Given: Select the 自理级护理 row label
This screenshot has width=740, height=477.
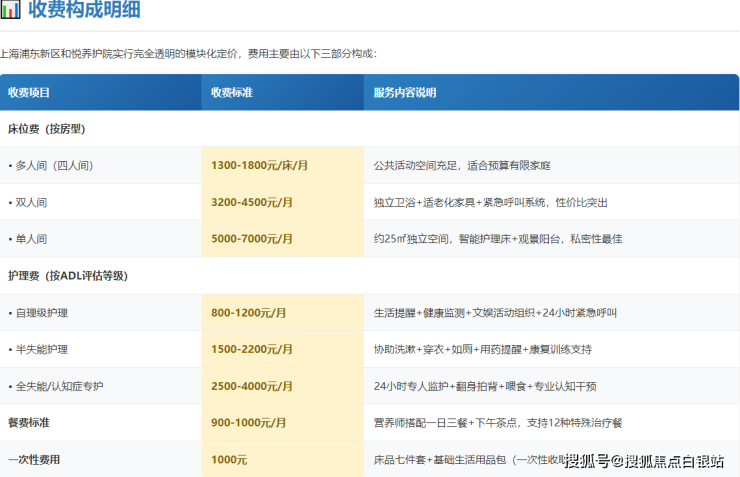Looking at the screenshot, I should point(38,313).
